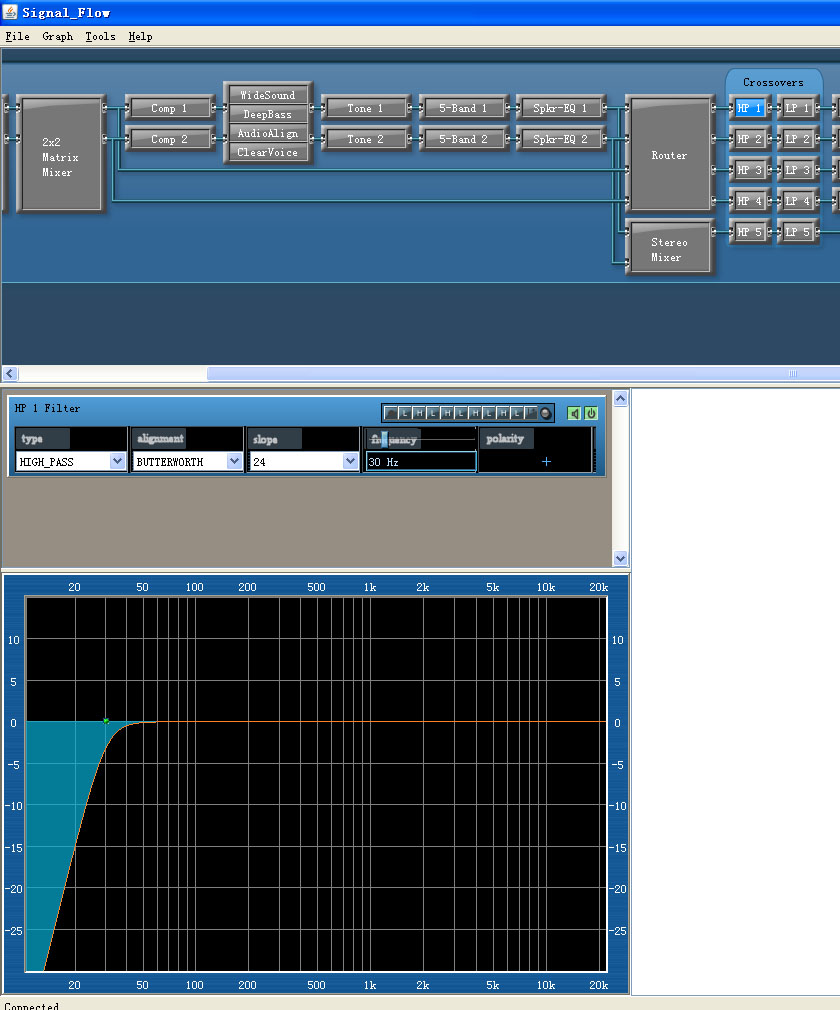The width and height of the screenshot is (840, 1010).
Task: Select the Spkr-EQ 2 block
Action: click(x=560, y=139)
